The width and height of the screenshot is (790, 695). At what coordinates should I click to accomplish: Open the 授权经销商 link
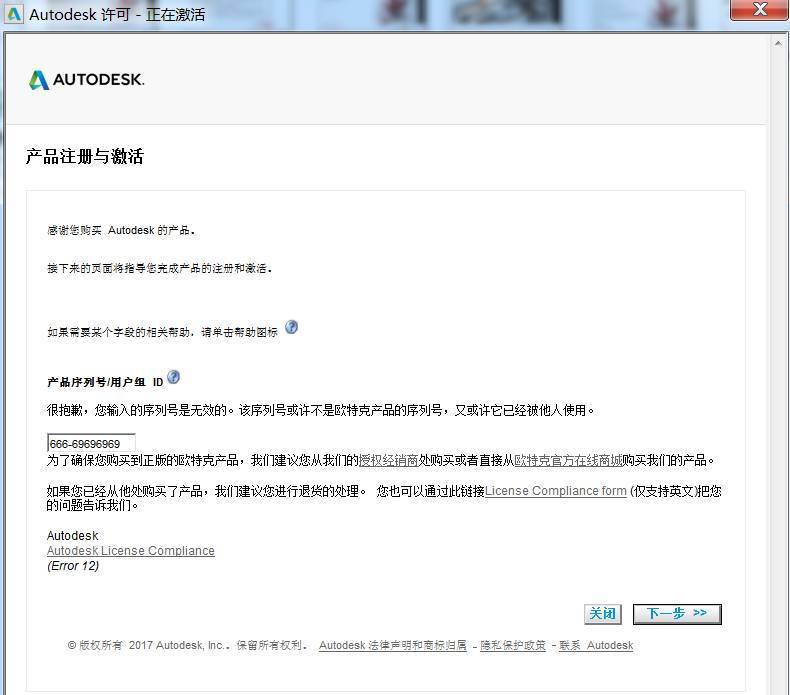[388, 461]
